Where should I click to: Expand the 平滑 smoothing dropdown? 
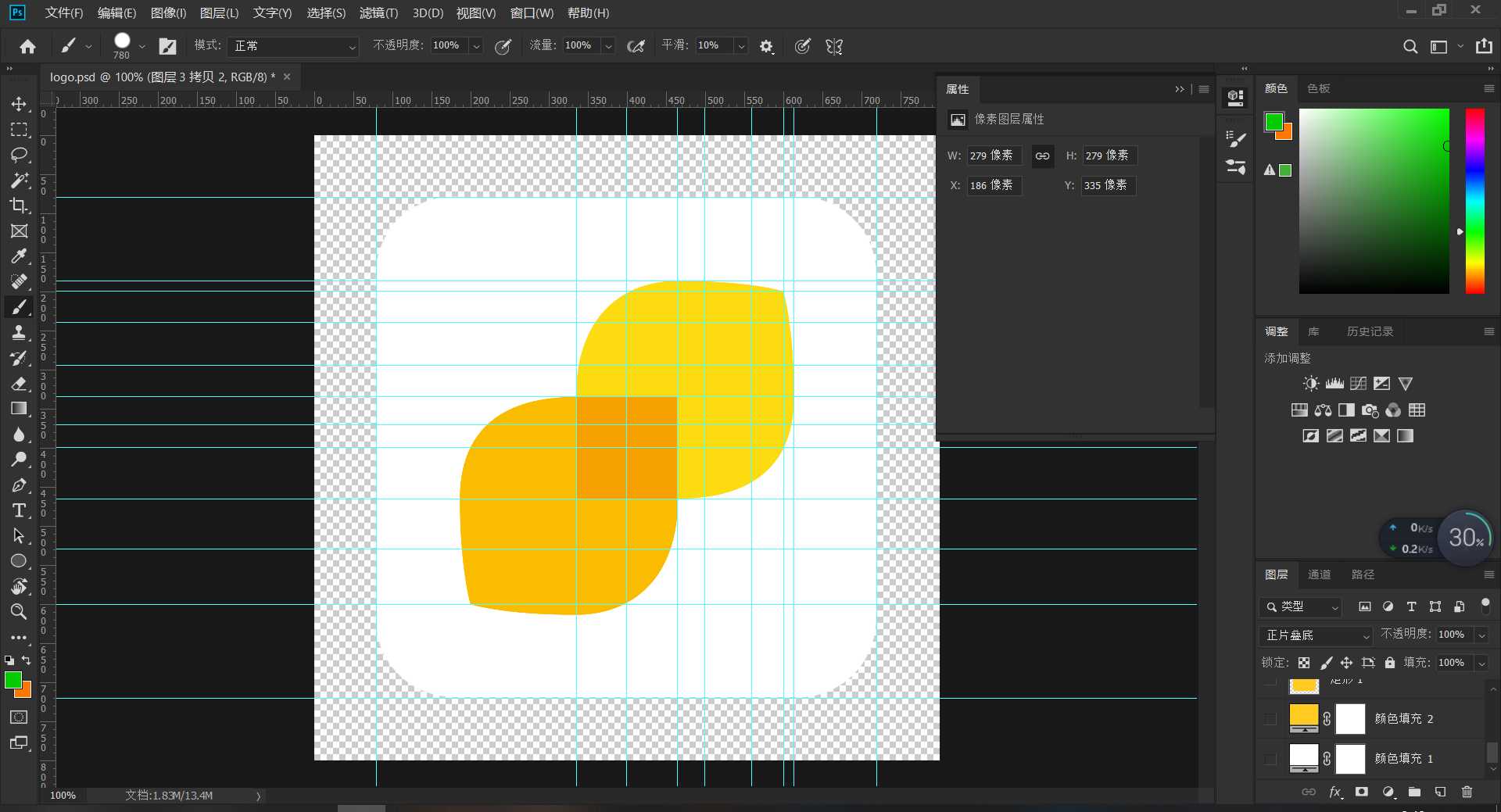741,47
